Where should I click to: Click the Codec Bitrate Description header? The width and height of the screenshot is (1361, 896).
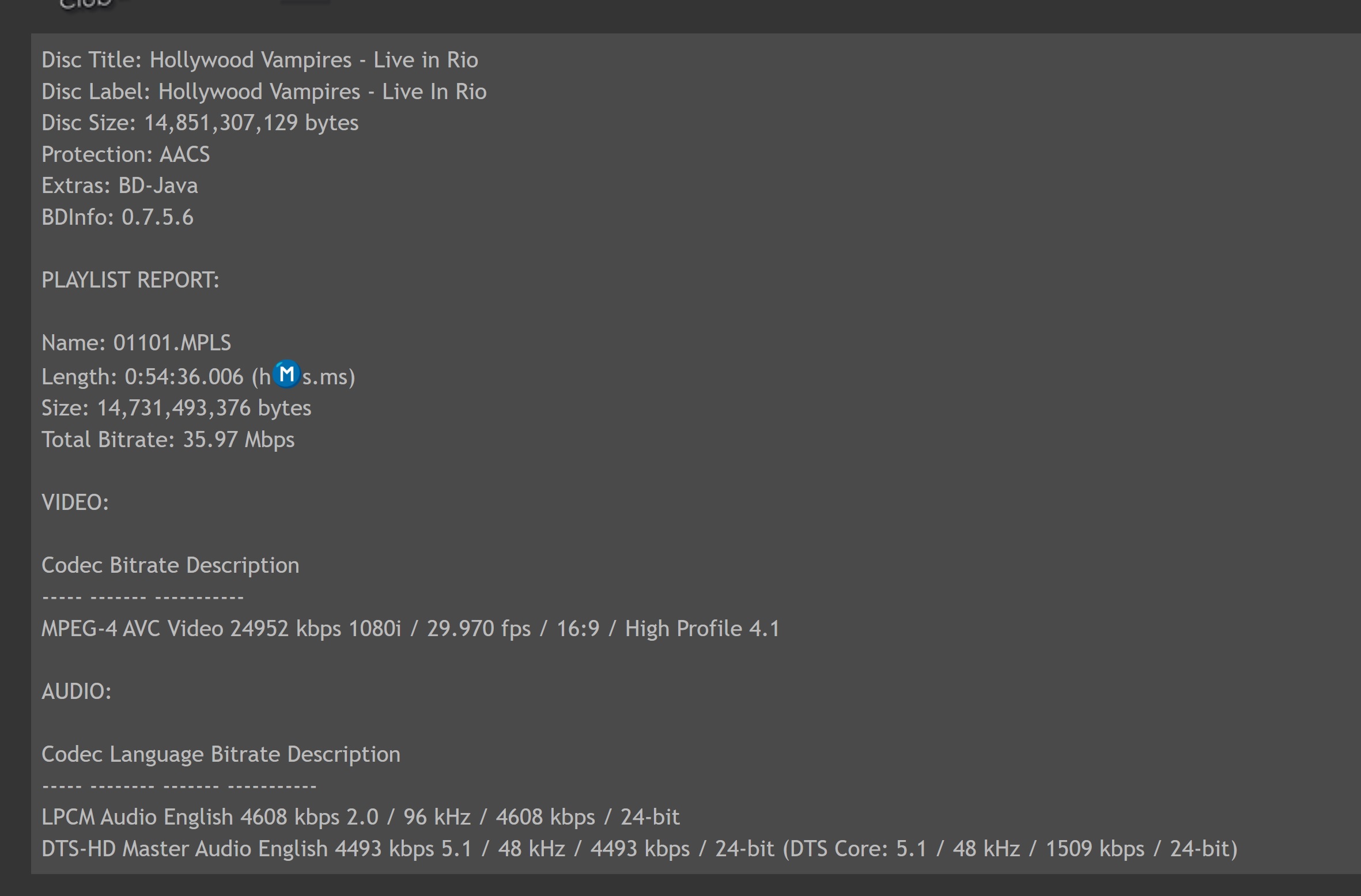(171, 565)
